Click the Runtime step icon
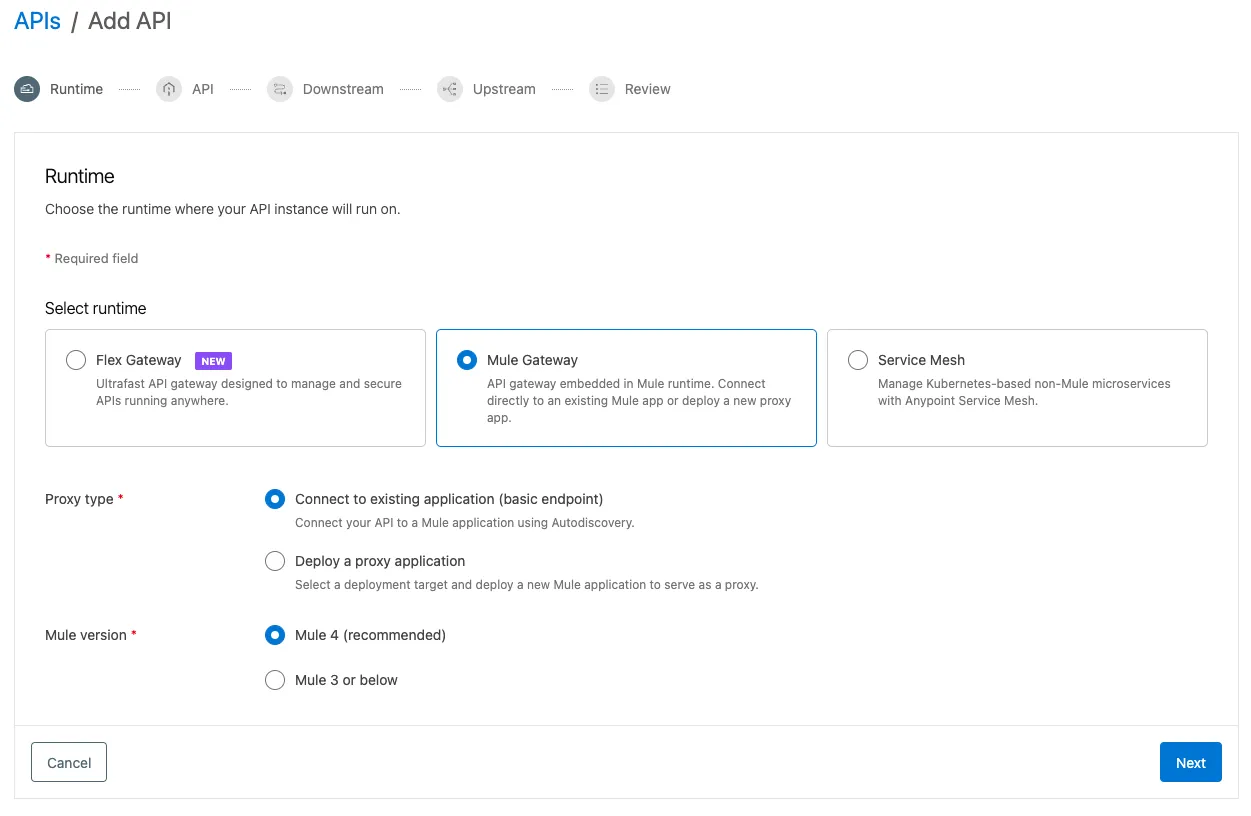Viewport: 1251px width, 816px height. [x=27, y=89]
